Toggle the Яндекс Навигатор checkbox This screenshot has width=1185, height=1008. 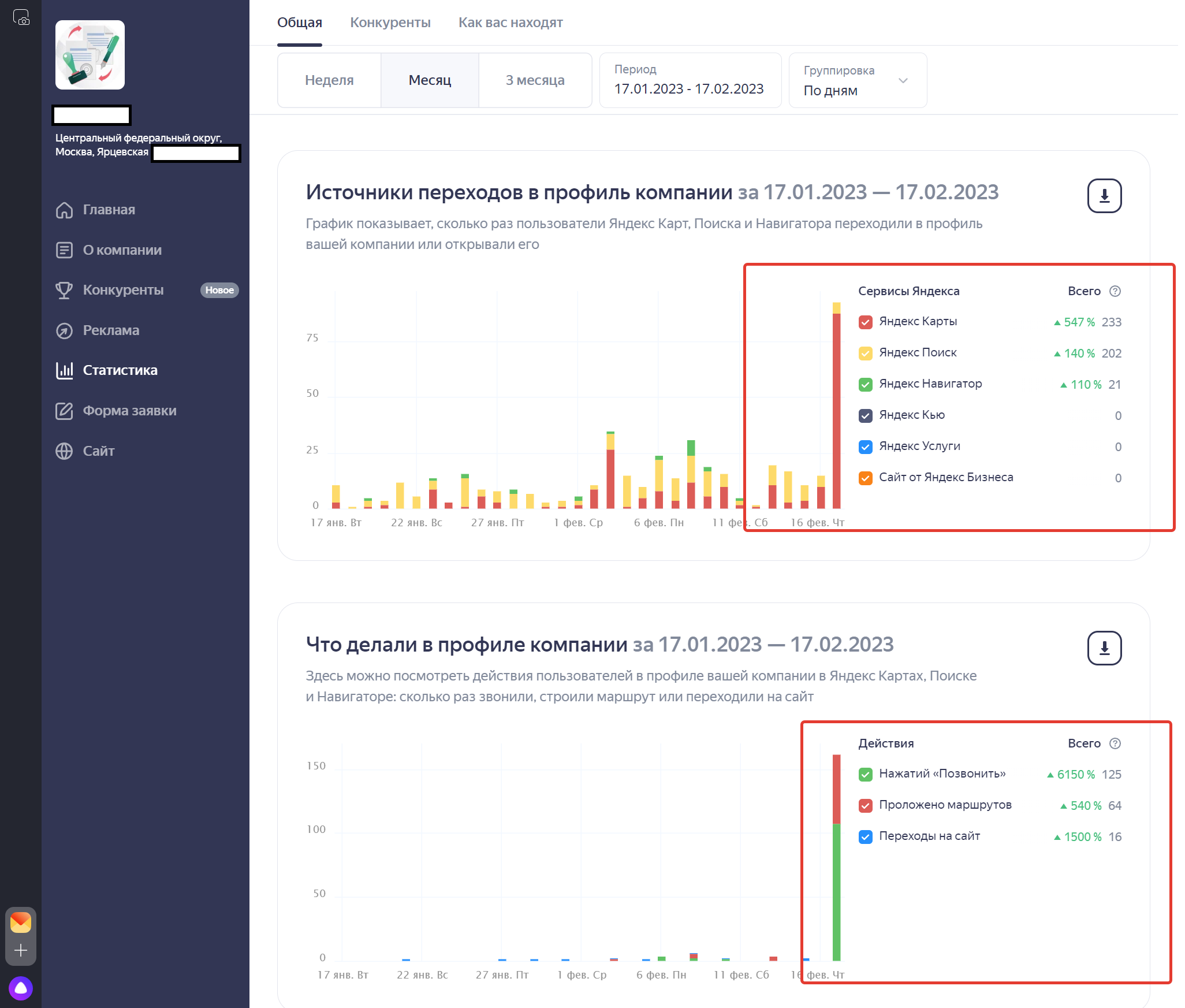tap(865, 384)
